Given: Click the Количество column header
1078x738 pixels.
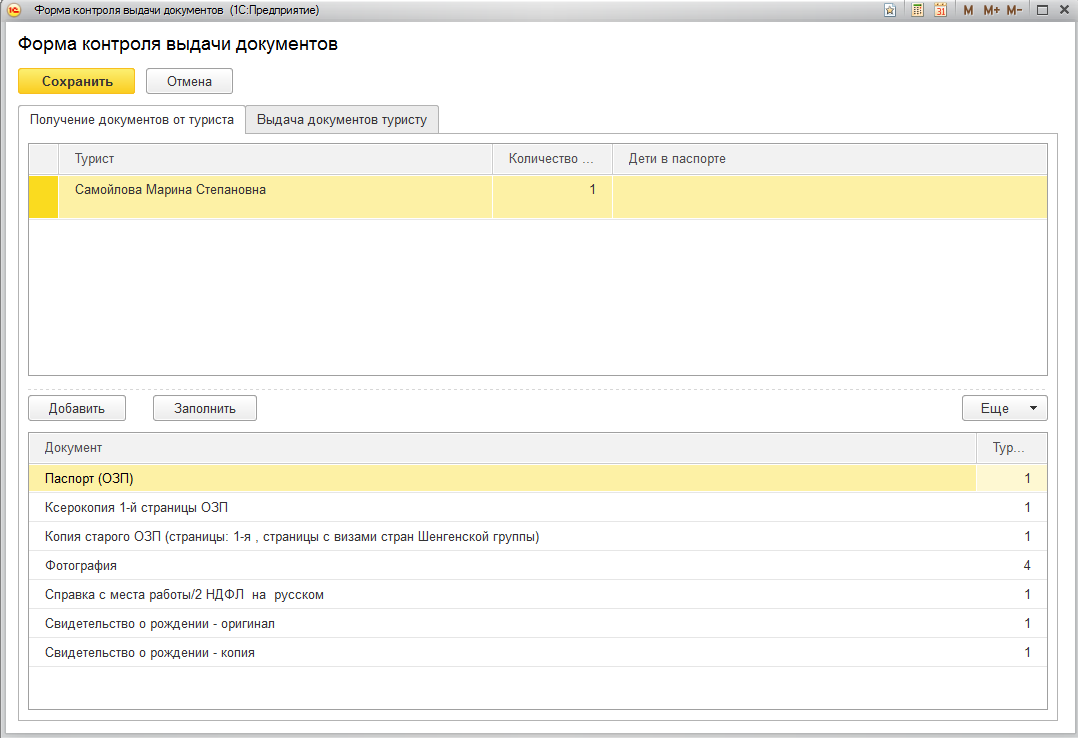Looking at the screenshot, I should point(552,159).
